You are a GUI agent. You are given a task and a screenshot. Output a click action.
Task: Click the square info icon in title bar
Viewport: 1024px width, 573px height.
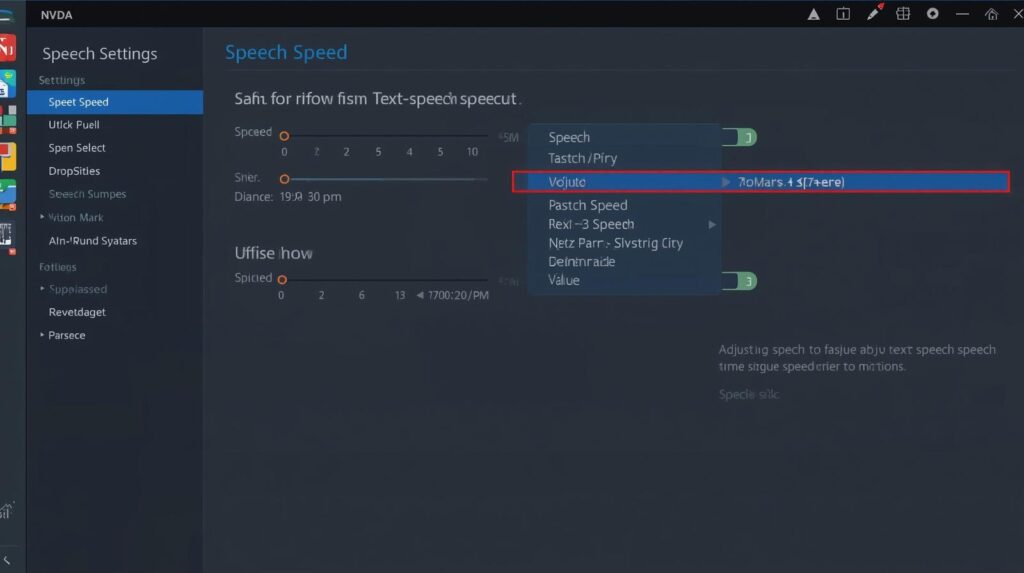click(x=843, y=14)
